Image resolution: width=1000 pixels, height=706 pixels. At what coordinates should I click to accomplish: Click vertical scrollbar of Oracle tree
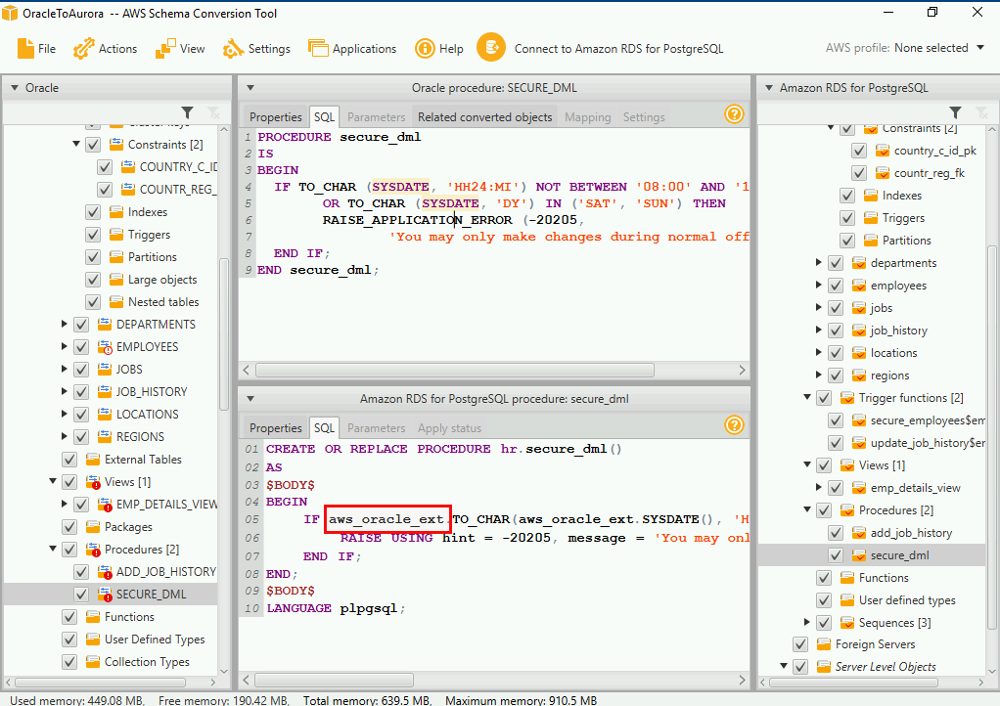(223, 334)
